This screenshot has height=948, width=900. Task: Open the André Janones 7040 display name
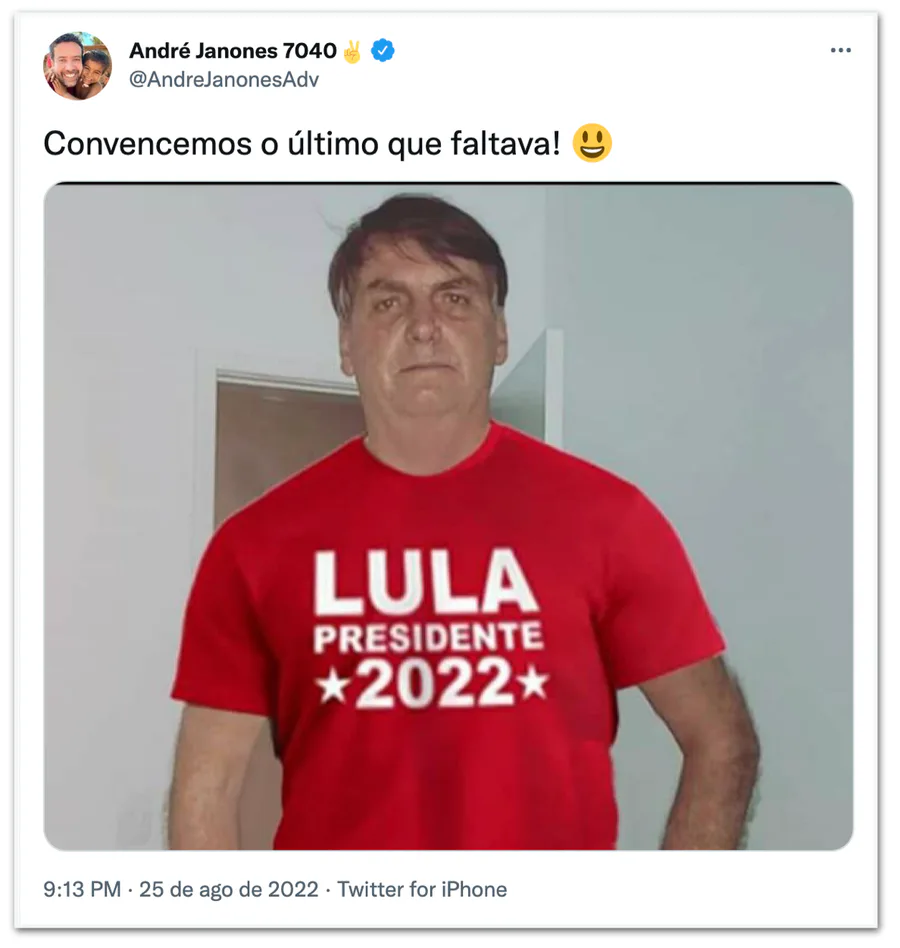pos(233,51)
